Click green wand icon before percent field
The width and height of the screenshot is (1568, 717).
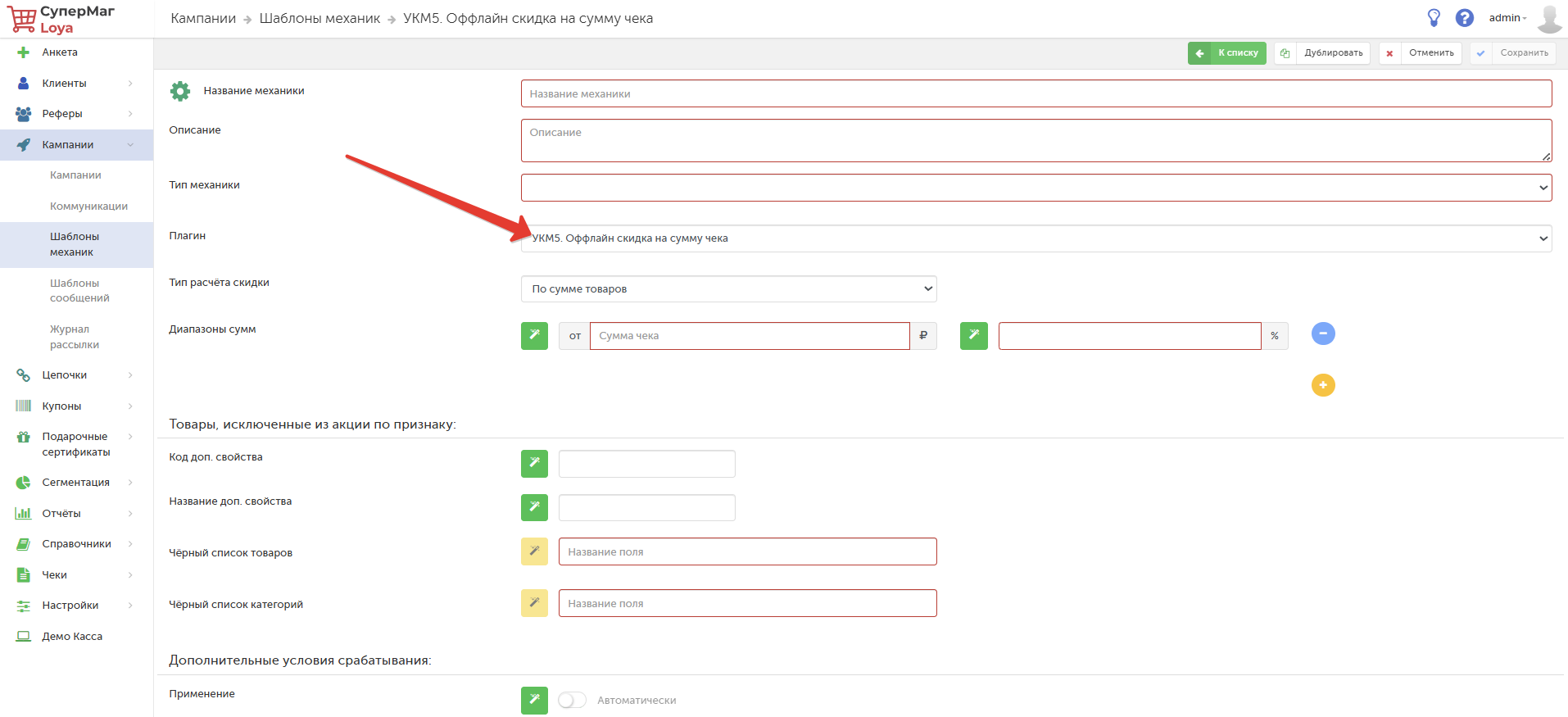(x=973, y=336)
